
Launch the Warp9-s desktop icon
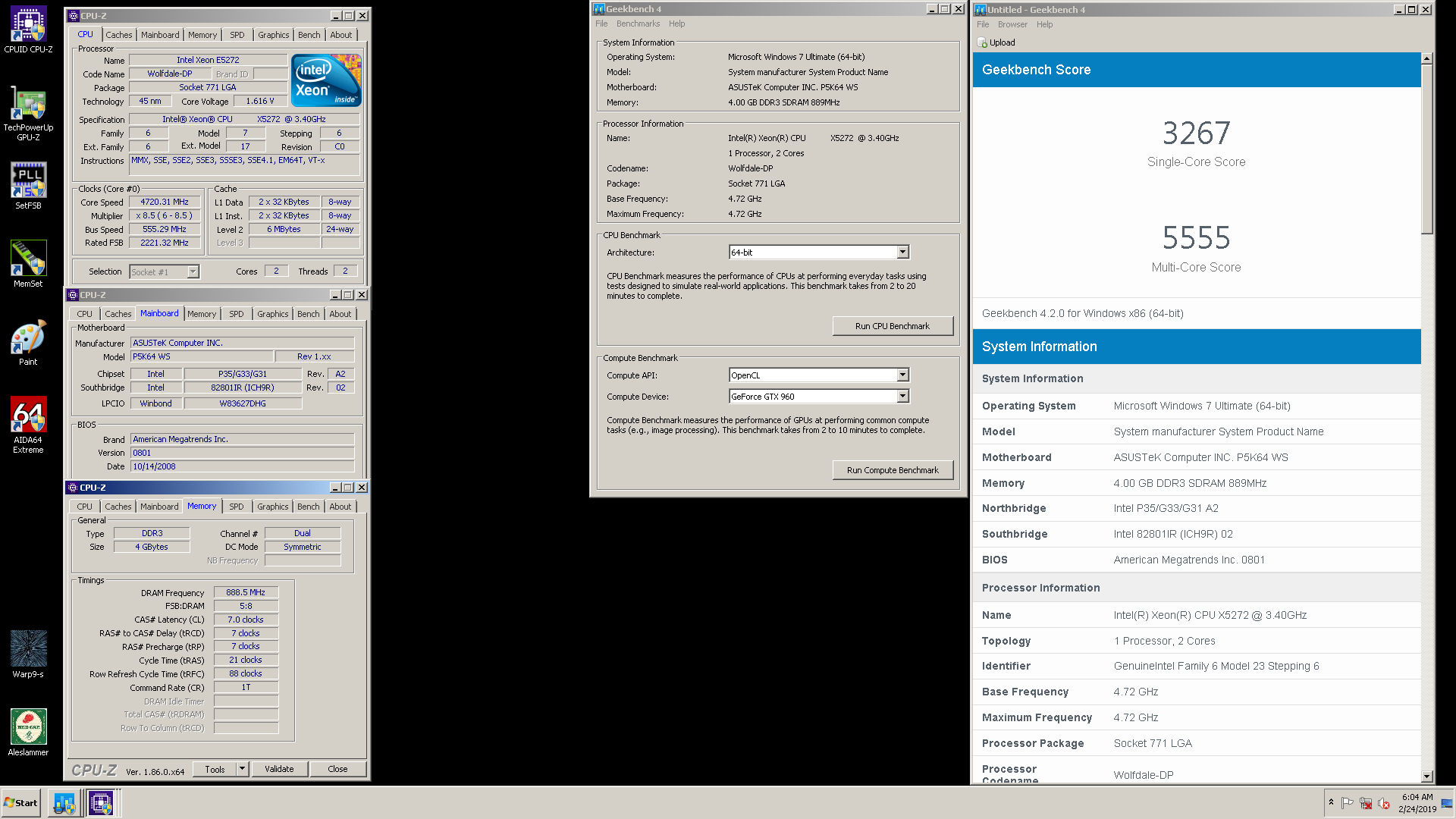[x=28, y=654]
